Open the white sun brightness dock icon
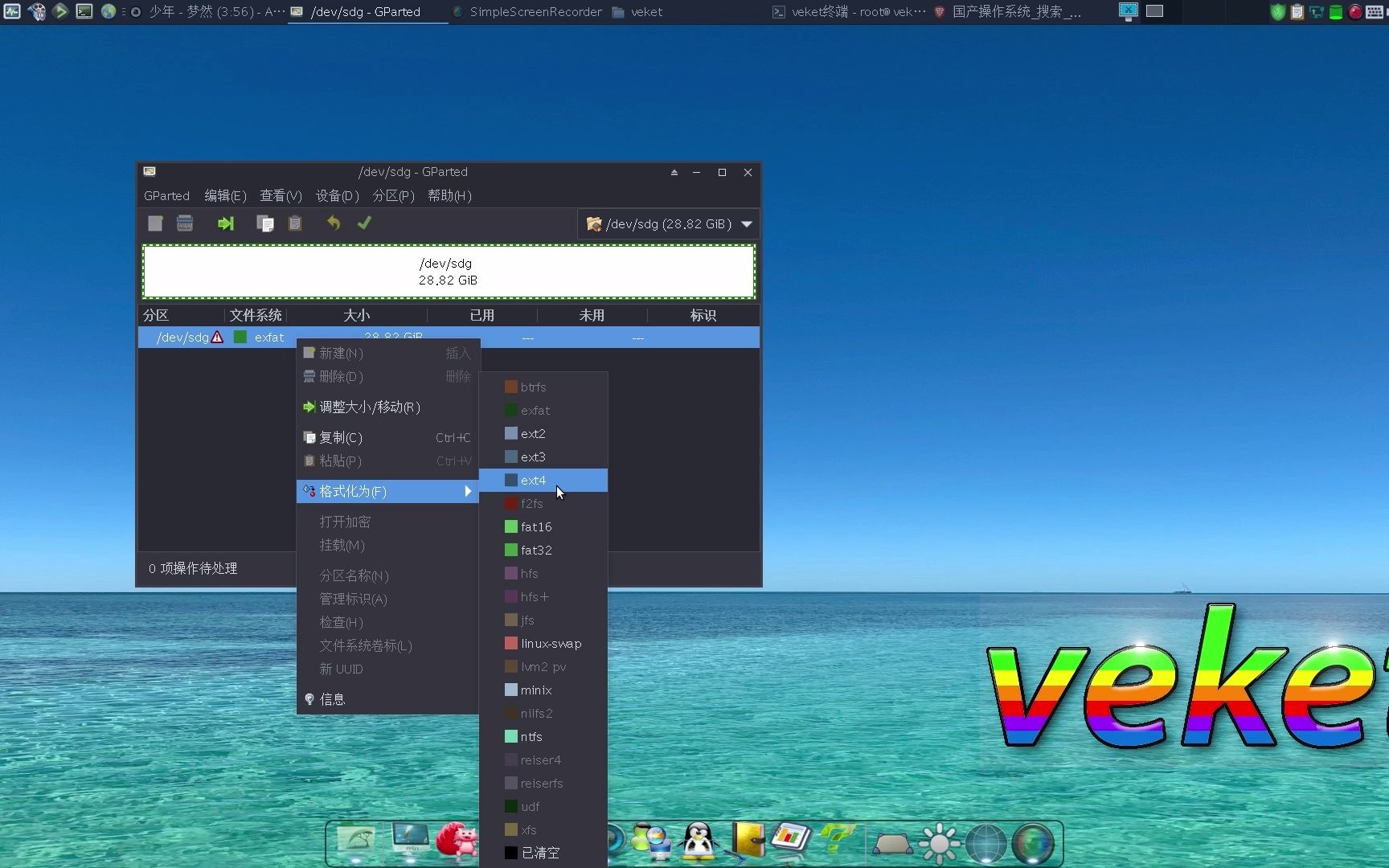 coord(939,844)
